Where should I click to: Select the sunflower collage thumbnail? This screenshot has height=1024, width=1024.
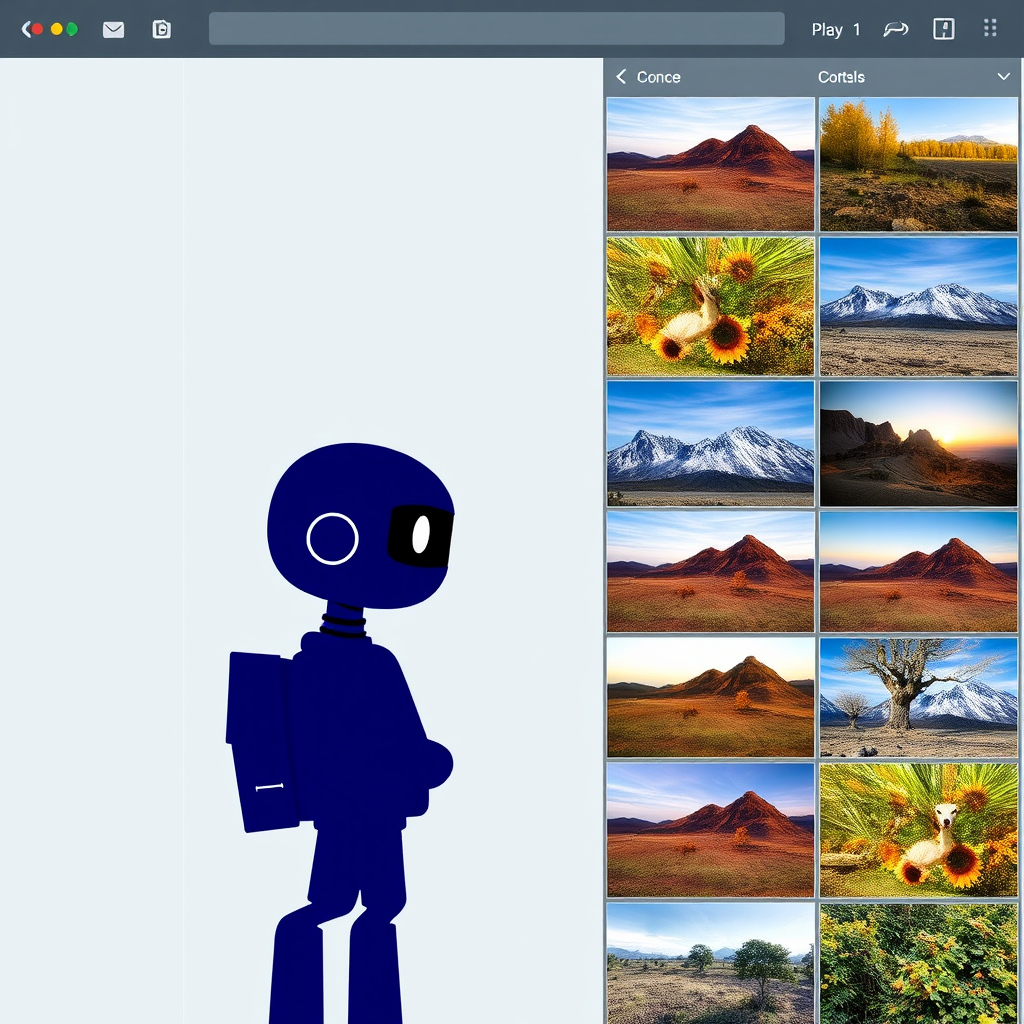tap(709, 306)
